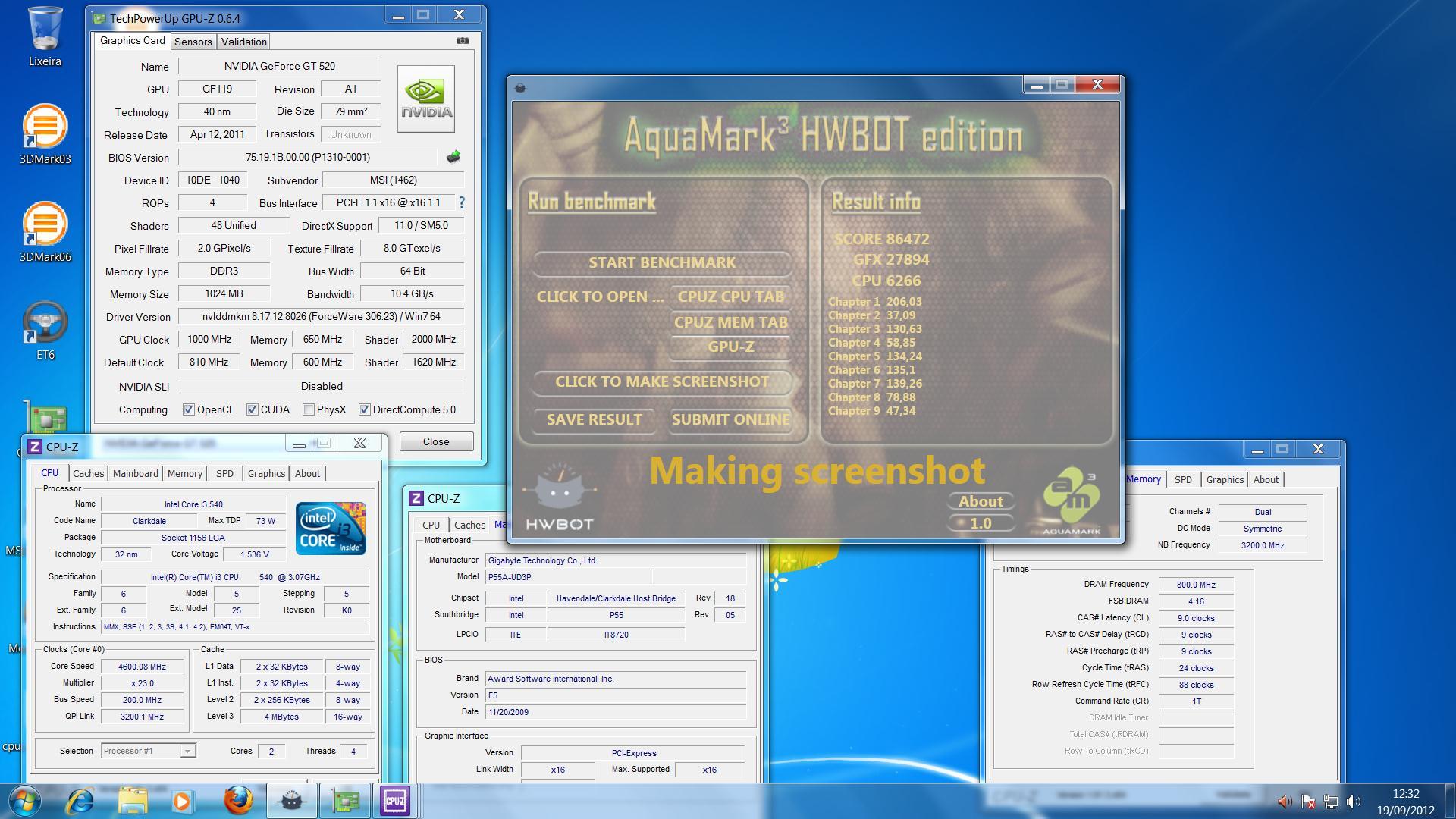The width and height of the screenshot is (1456, 819).
Task: Click CPUZ MEM TAB button
Action: point(730,322)
